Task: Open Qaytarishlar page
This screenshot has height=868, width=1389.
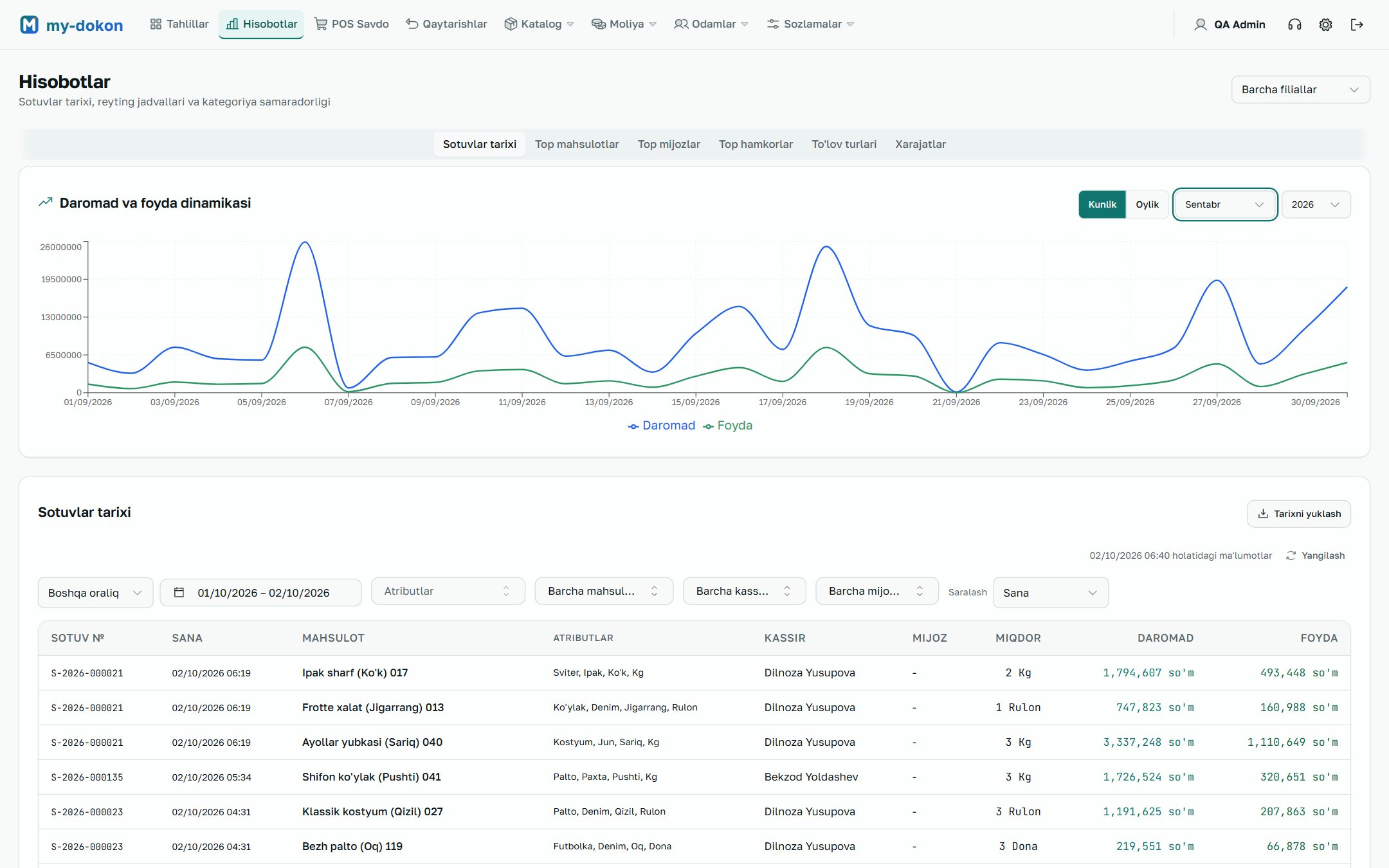Action: tap(446, 24)
